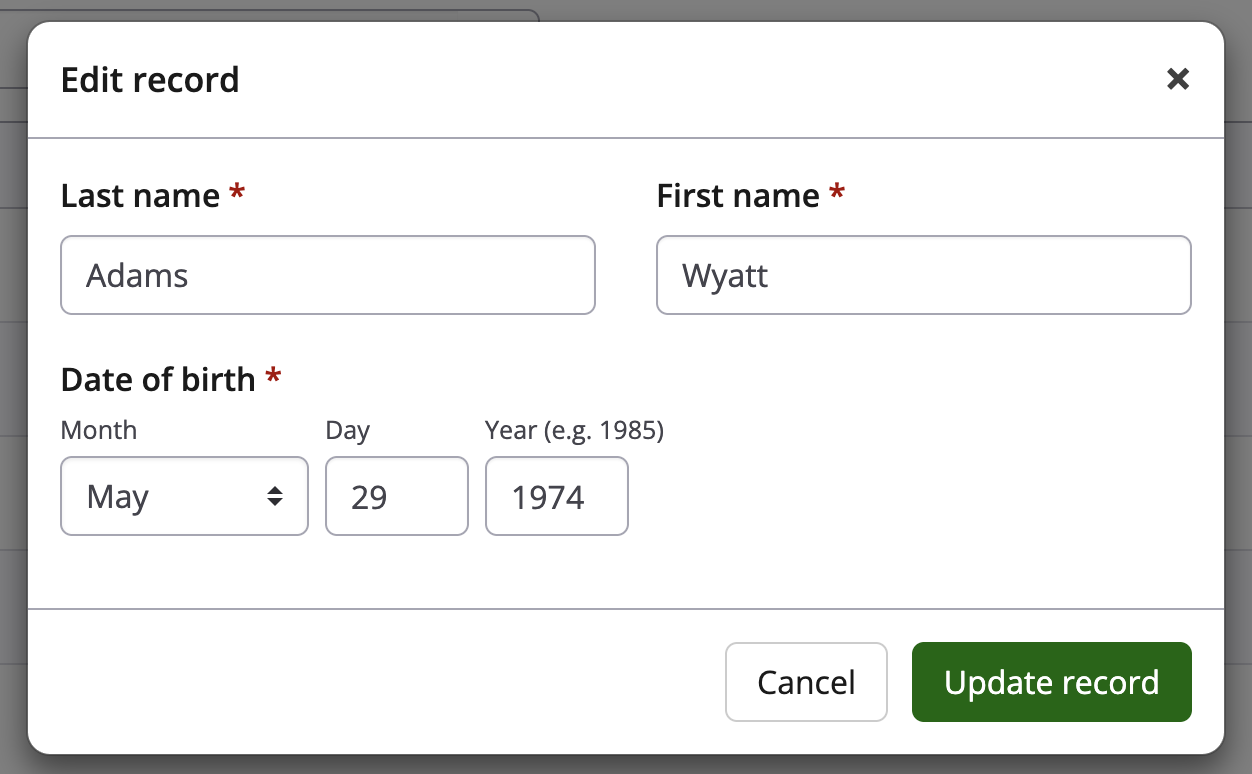This screenshot has width=1252, height=774.
Task: Close the Edit record dialog
Action: [x=1178, y=79]
